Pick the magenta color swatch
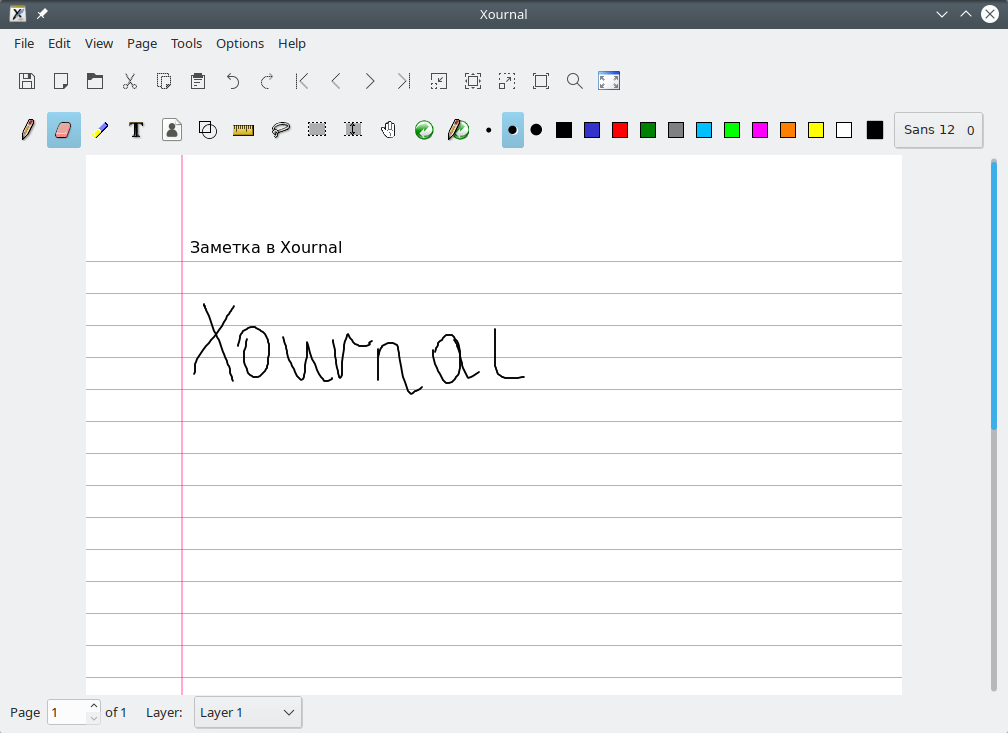Viewport: 1008px width, 733px height. [x=760, y=130]
